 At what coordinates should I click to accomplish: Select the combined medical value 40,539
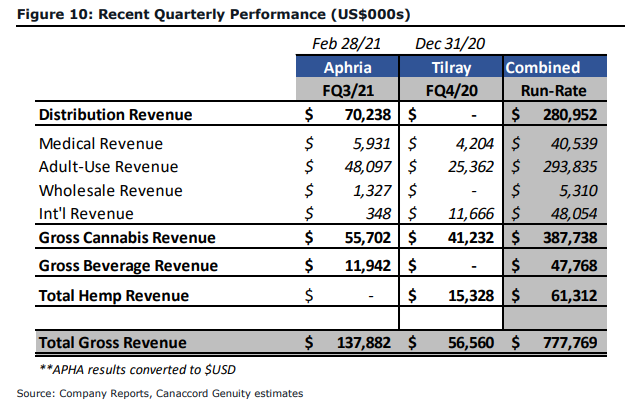(574, 144)
